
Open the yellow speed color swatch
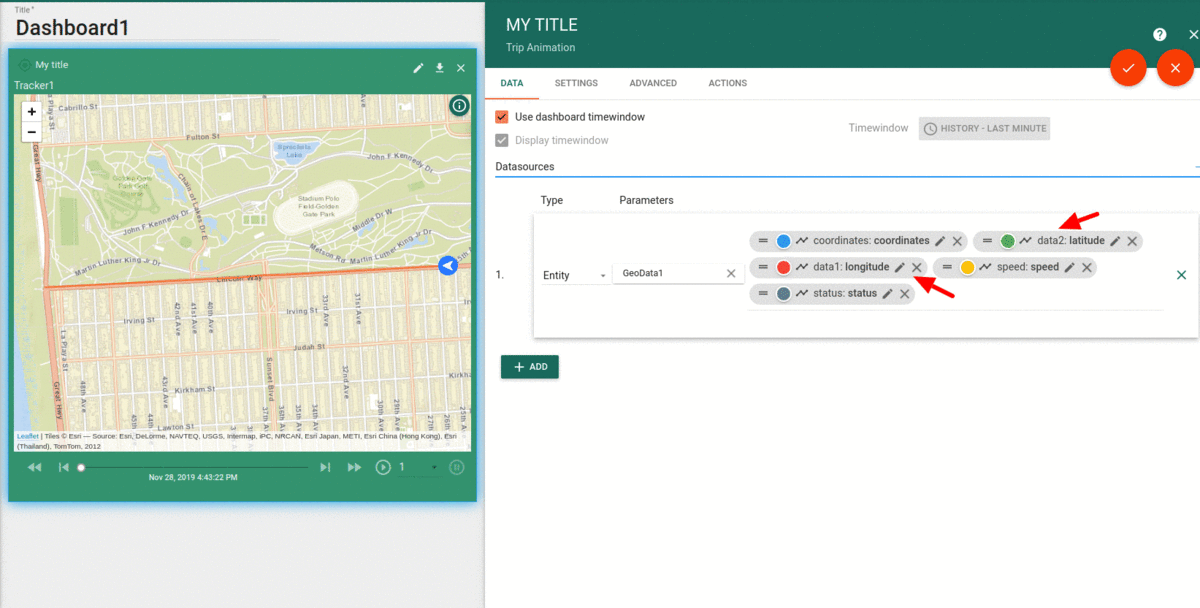pyautogui.click(x=967, y=267)
